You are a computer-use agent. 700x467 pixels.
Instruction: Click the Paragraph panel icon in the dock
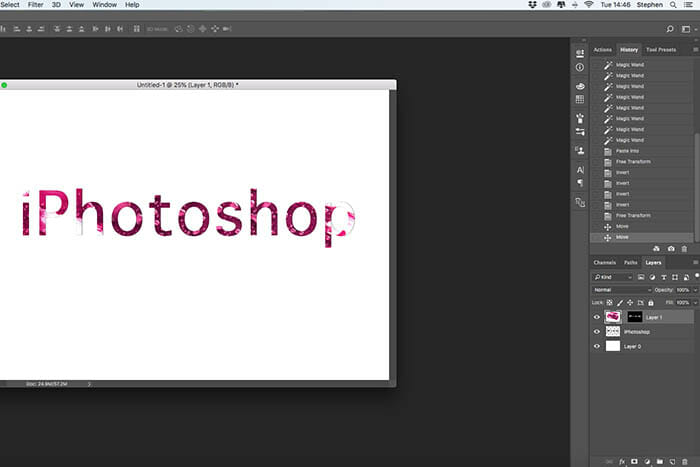pos(580,183)
